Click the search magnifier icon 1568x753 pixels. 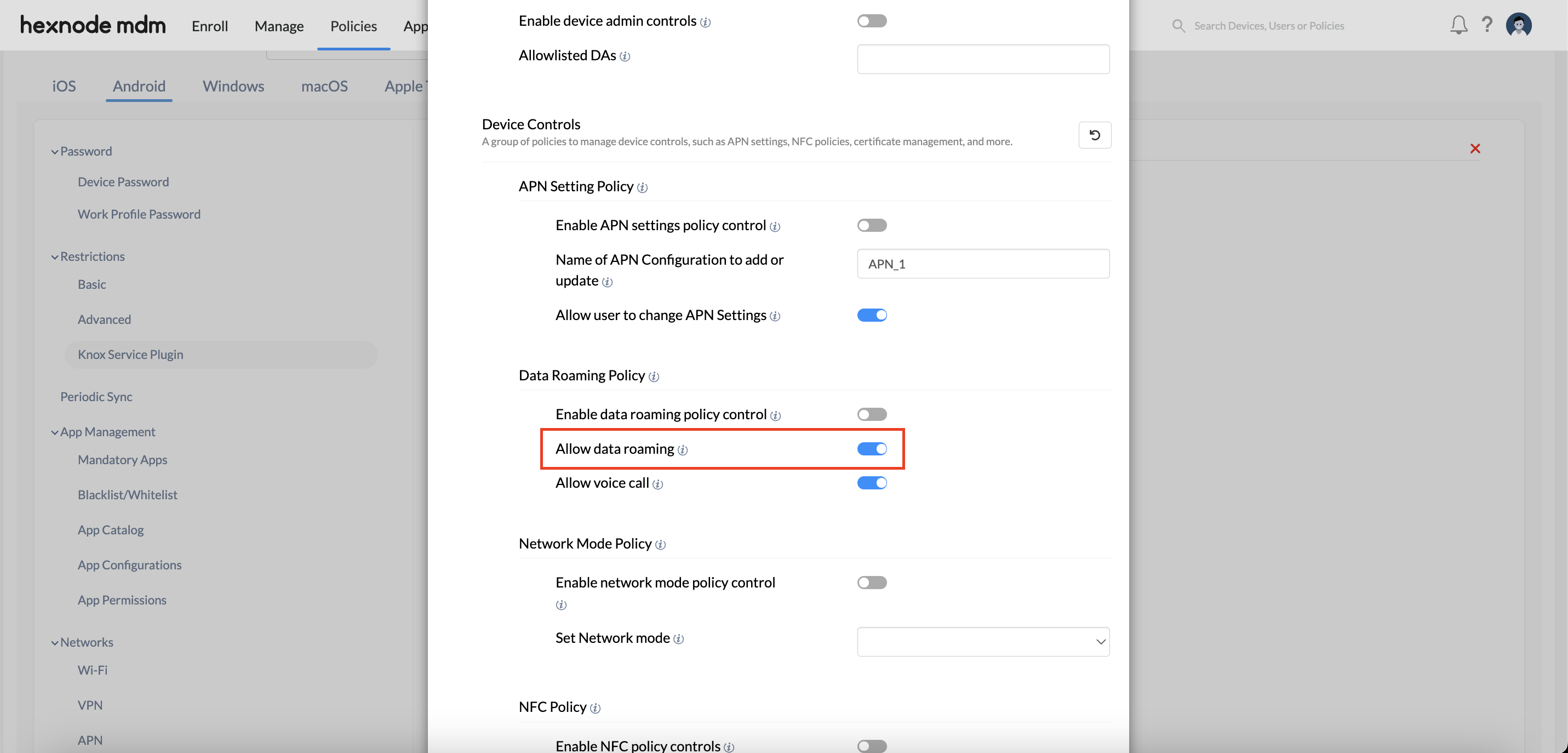pos(1178,26)
